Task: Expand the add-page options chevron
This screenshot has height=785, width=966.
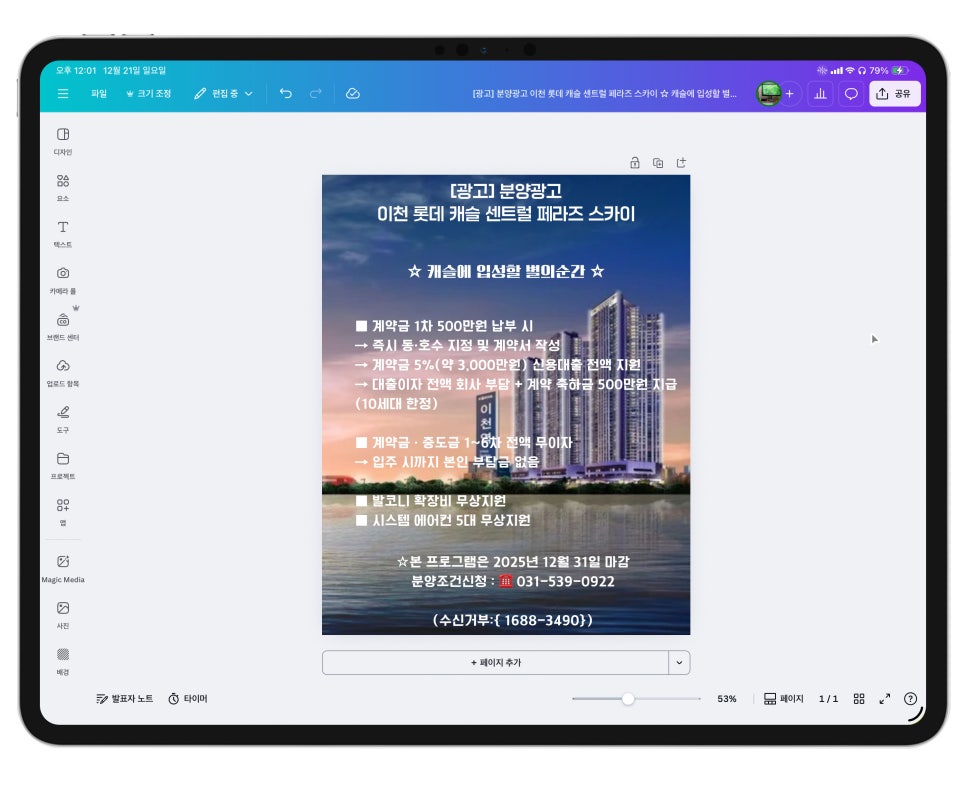Action: click(x=679, y=662)
